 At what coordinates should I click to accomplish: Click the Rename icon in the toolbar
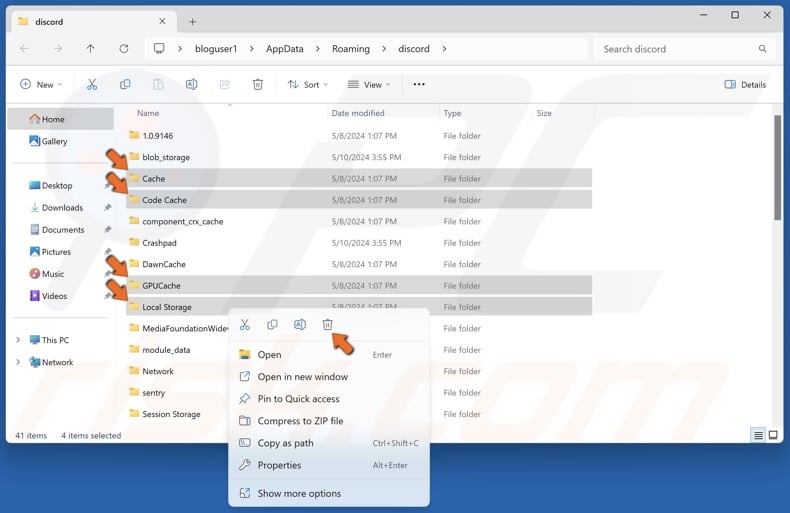click(x=191, y=85)
